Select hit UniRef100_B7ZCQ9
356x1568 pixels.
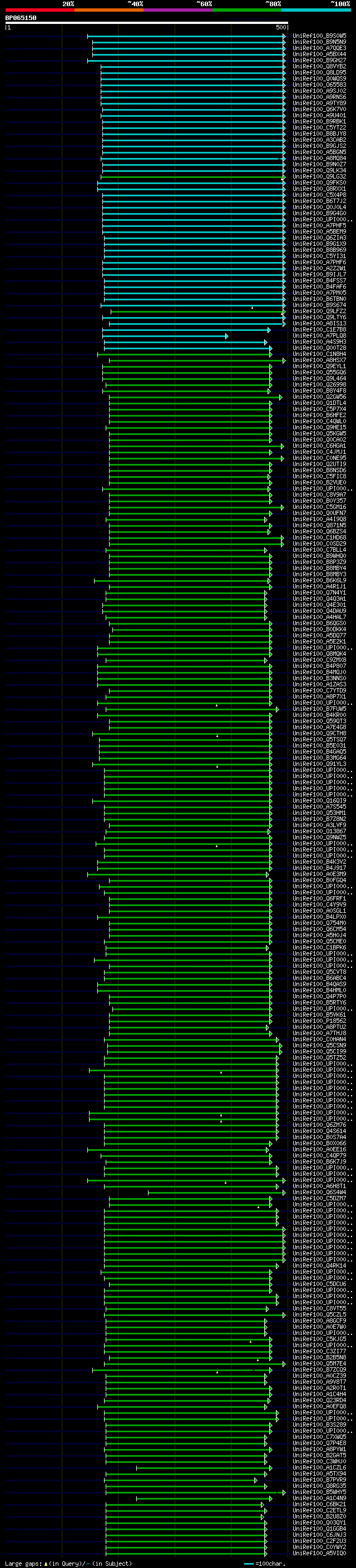click(319, 1369)
